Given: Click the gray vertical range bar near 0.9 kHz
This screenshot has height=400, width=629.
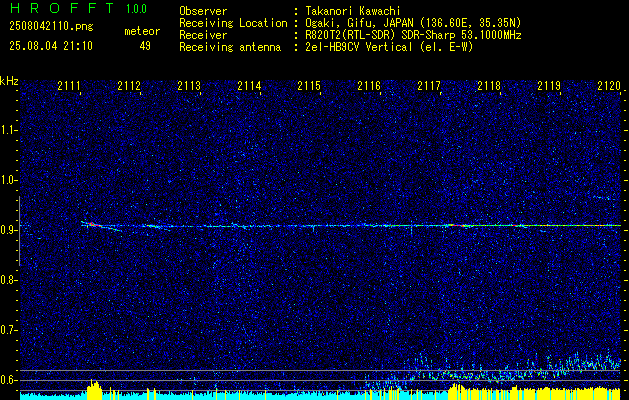Looking at the screenshot, I should pyautogui.click(x=19, y=231).
